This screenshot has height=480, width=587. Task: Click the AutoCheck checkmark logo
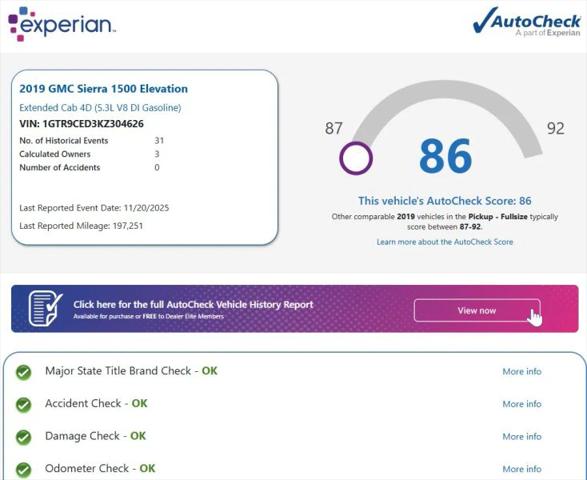[527, 22]
